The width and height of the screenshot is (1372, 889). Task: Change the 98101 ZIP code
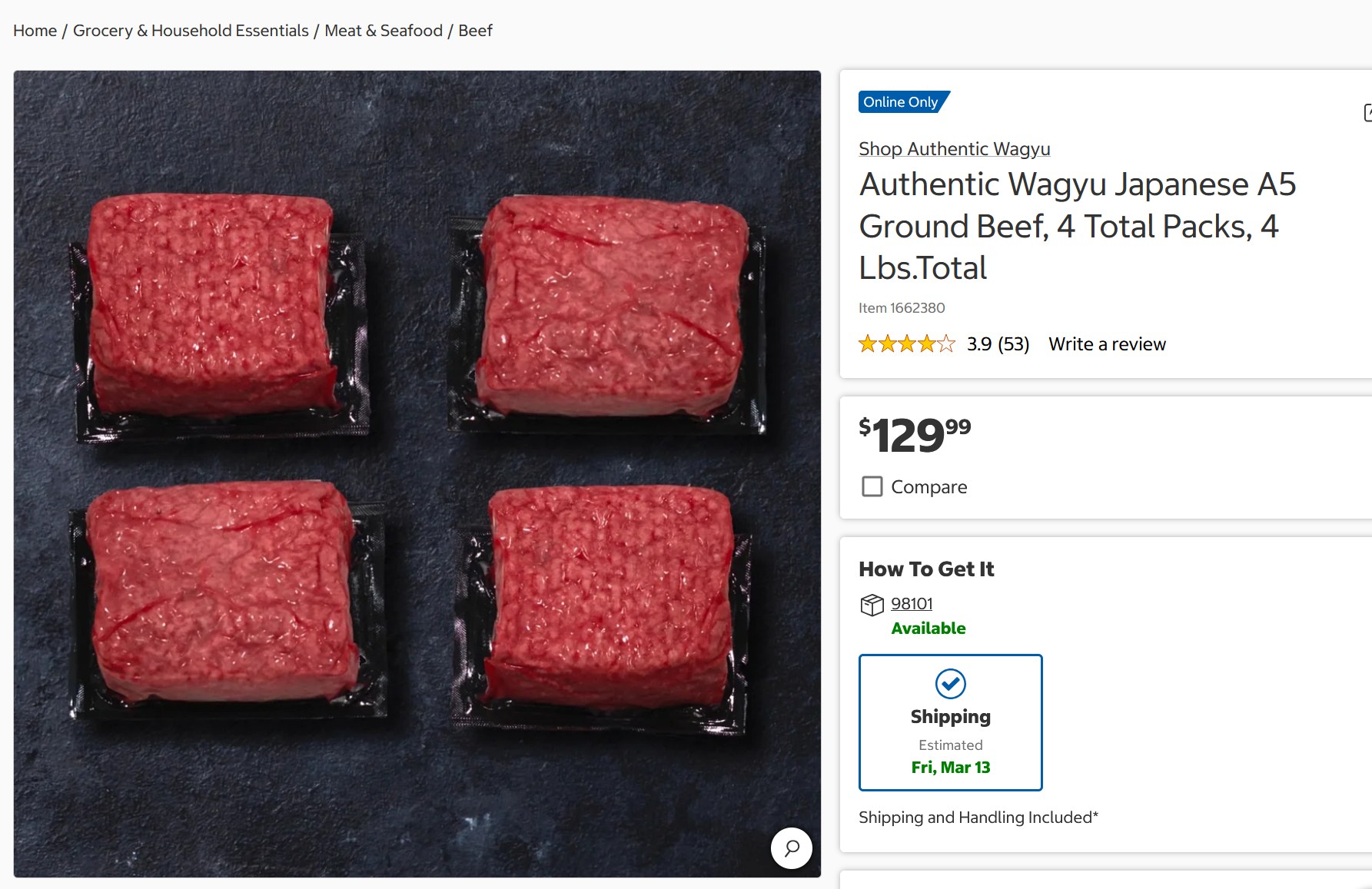[x=912, y=604]
